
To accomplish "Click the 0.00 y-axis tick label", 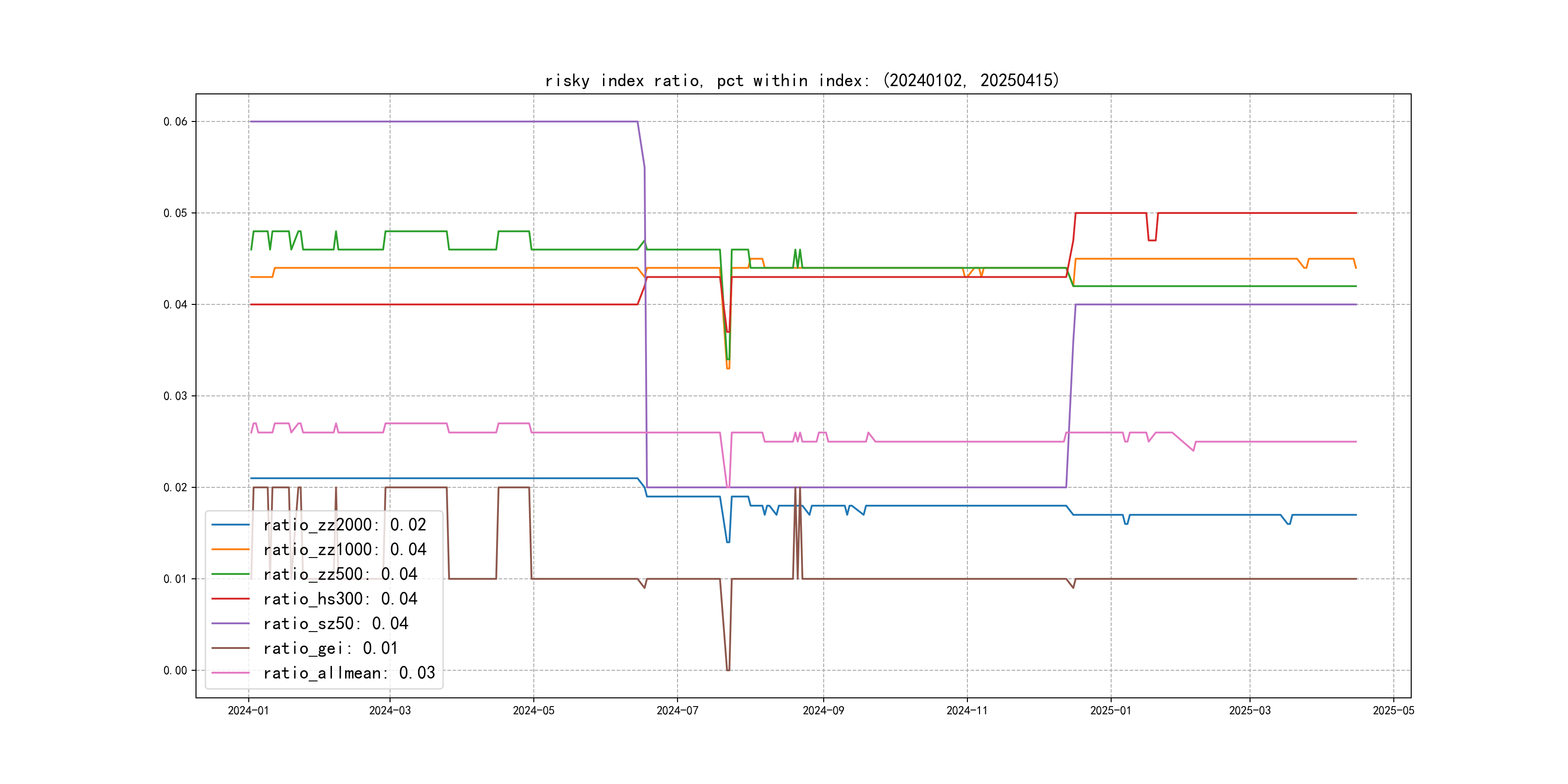I will coord(175,670).
